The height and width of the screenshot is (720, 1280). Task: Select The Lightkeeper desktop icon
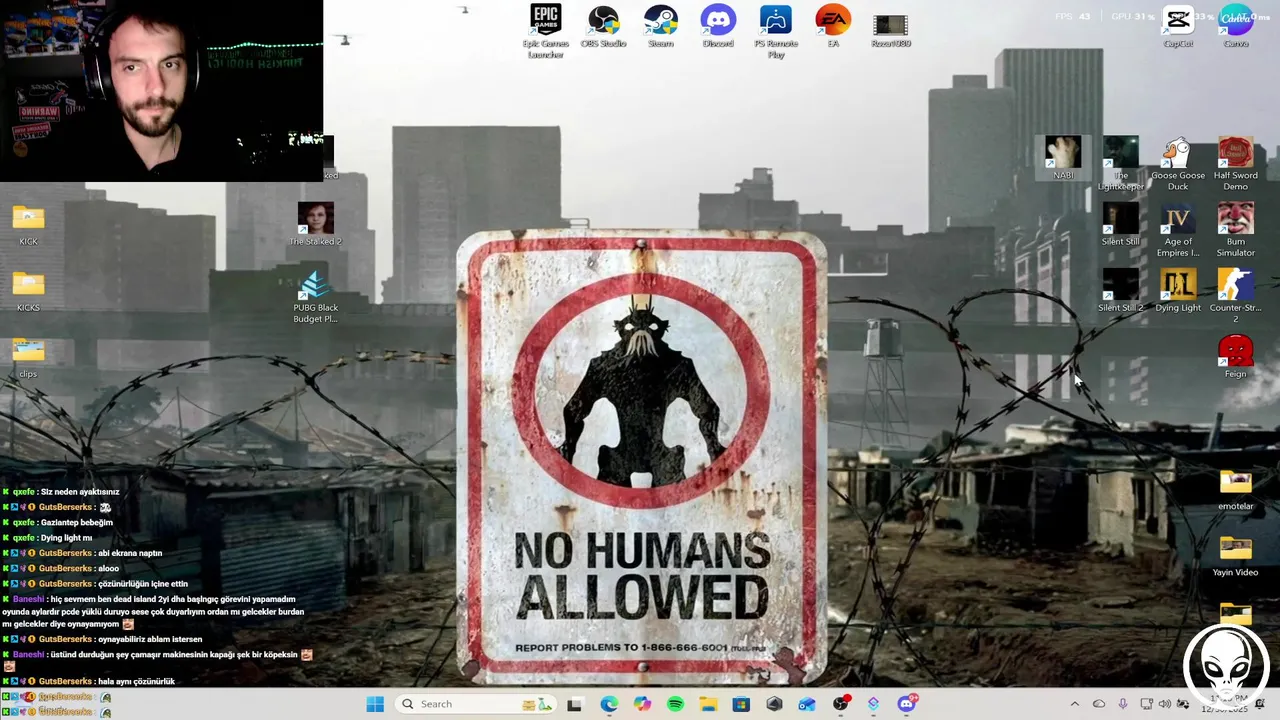coord(1120,164)
